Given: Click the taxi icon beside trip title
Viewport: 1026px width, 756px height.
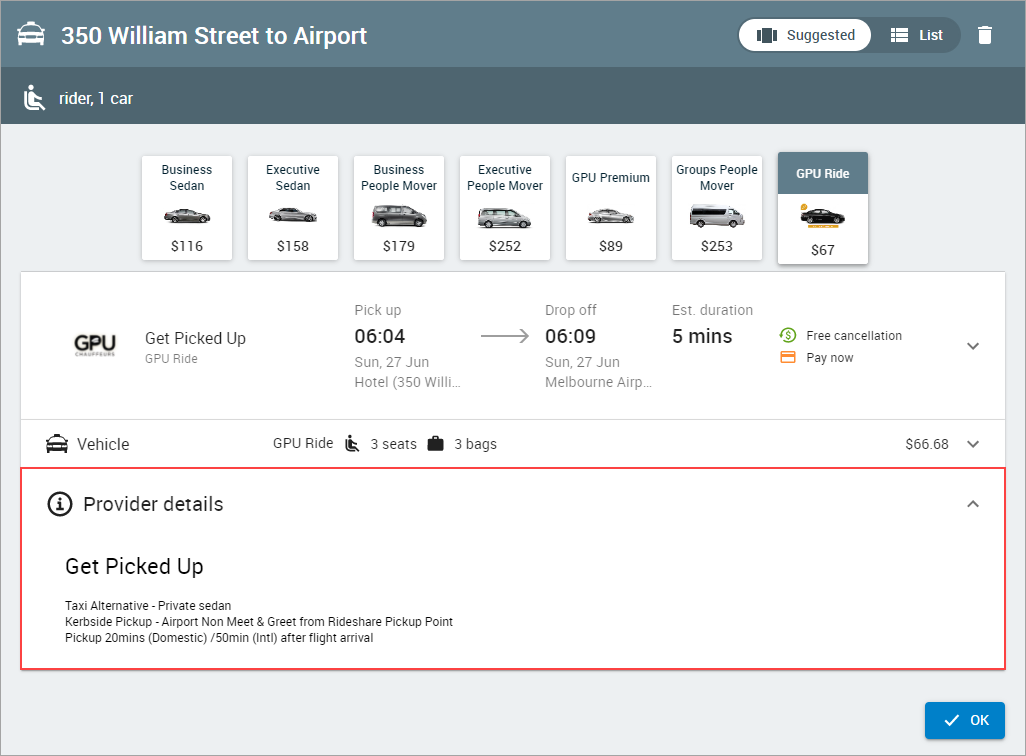Looking at the screenshot, I should point(31,35).
